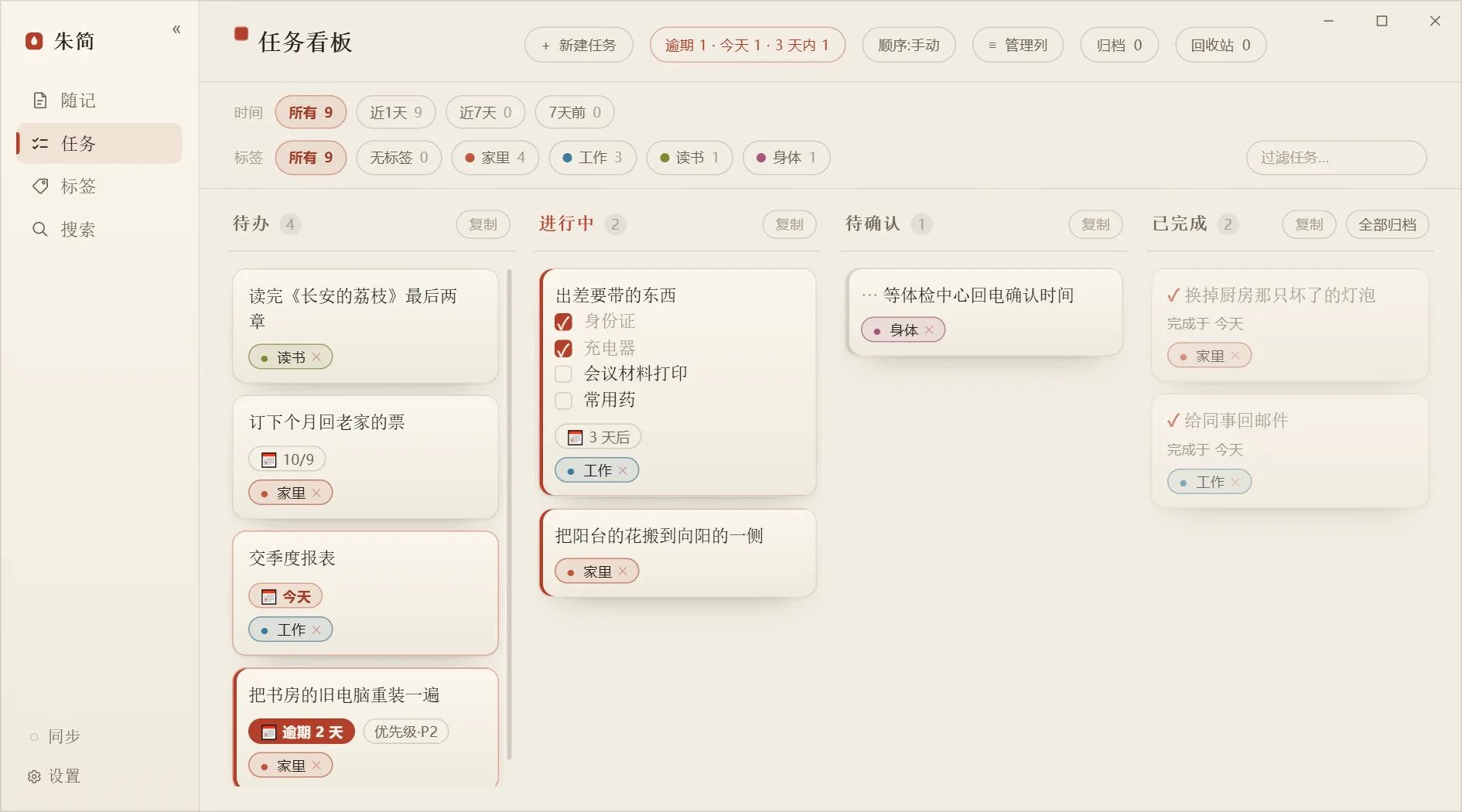Click the checkmark icon on 给同事回邮件
Screen dimensions: 1462x812
[1173, 421]
